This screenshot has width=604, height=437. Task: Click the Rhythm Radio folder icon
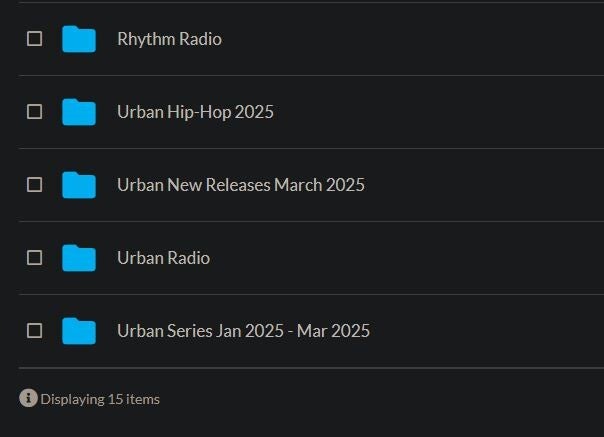click(78, 39)
